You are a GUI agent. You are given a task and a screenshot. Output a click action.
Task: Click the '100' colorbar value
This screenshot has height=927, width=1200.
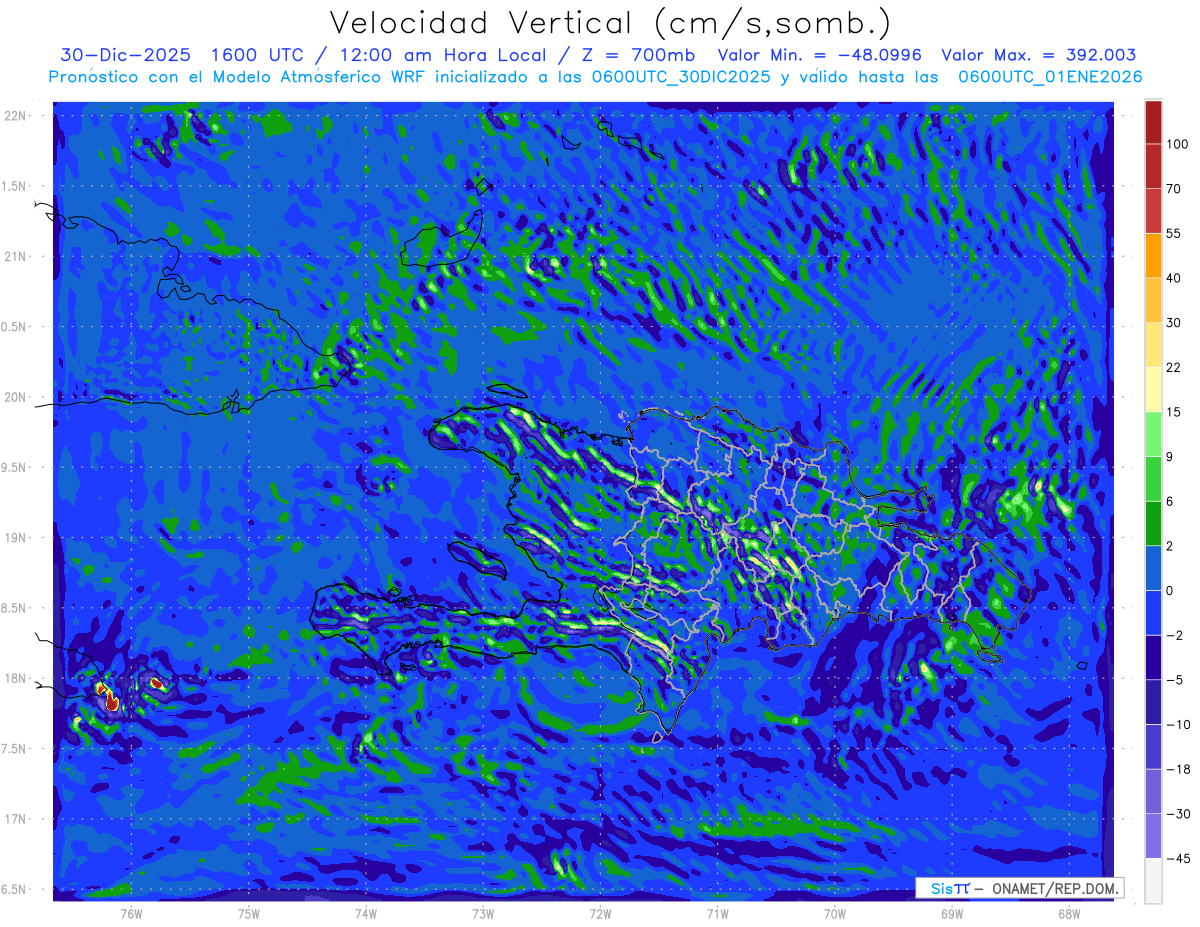pyautogui.click(x=1178, y=144)
